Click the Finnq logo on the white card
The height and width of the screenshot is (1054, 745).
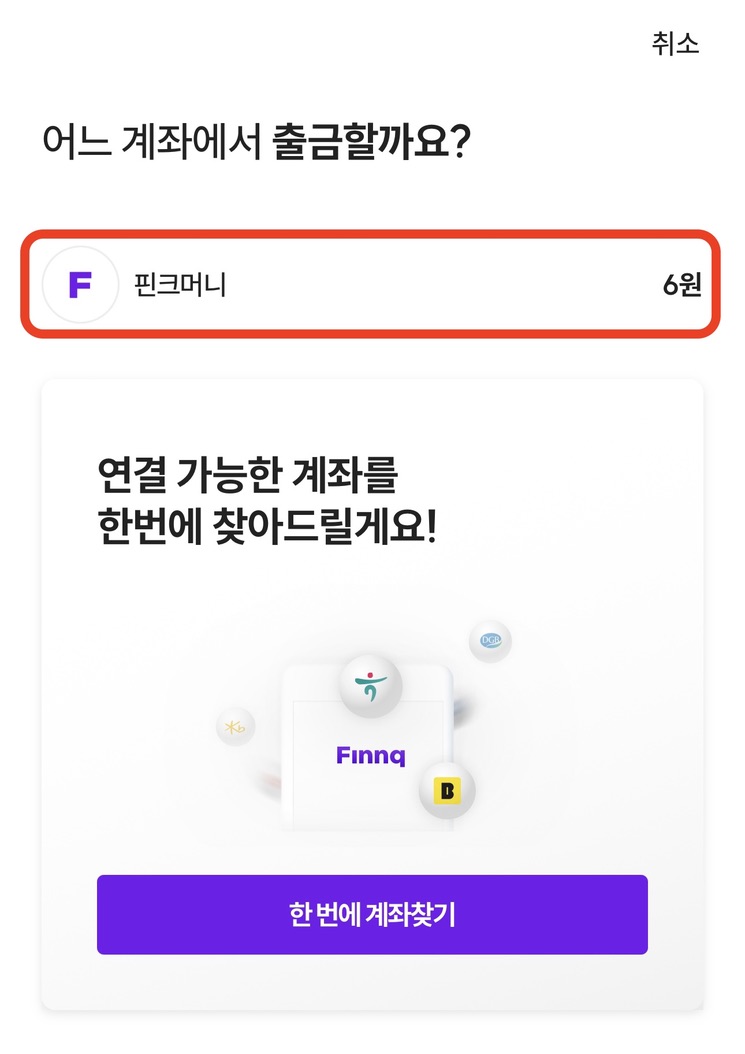tap(371, 755)
